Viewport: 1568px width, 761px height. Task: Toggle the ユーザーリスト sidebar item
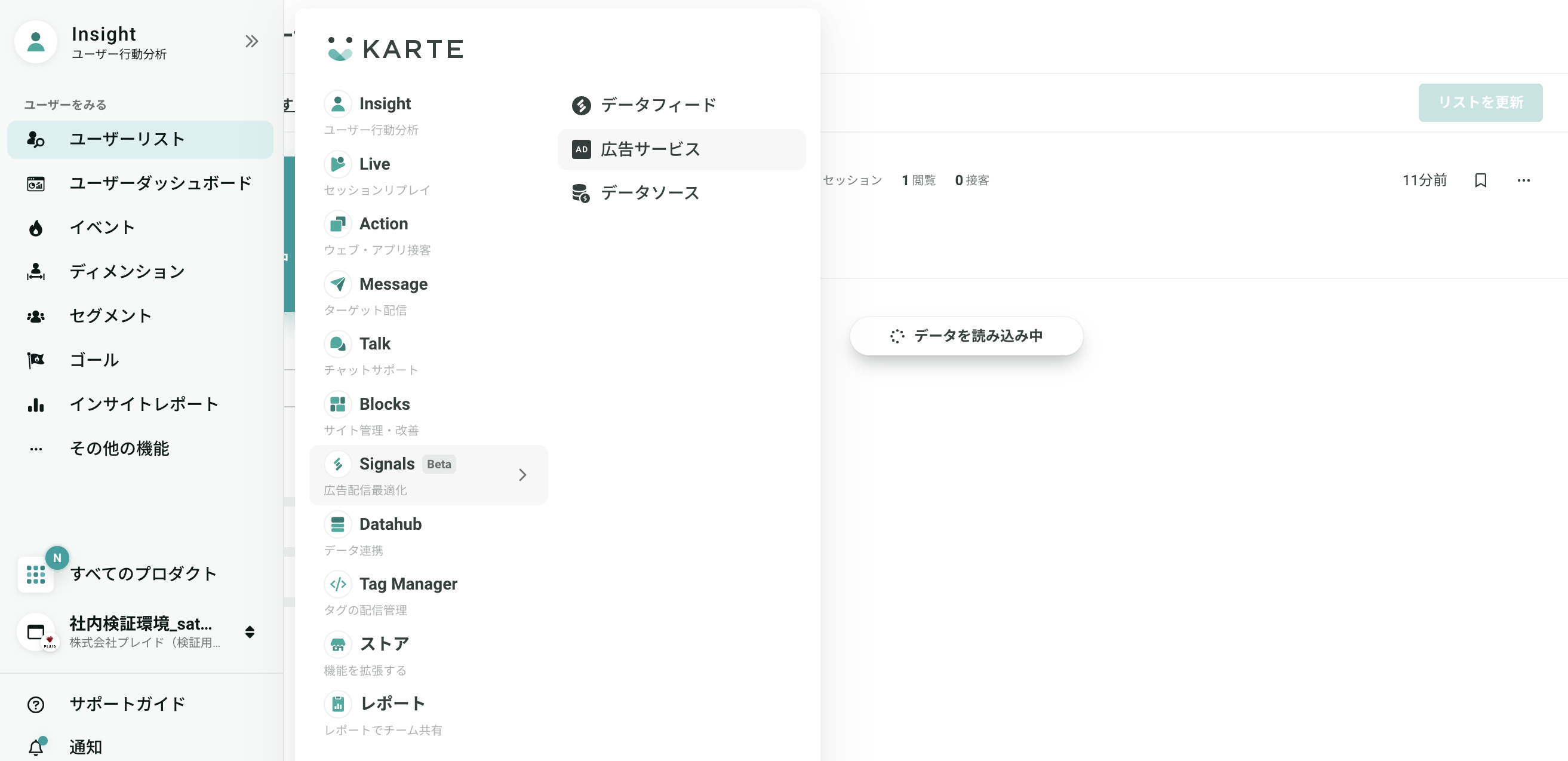pos(141,138)
